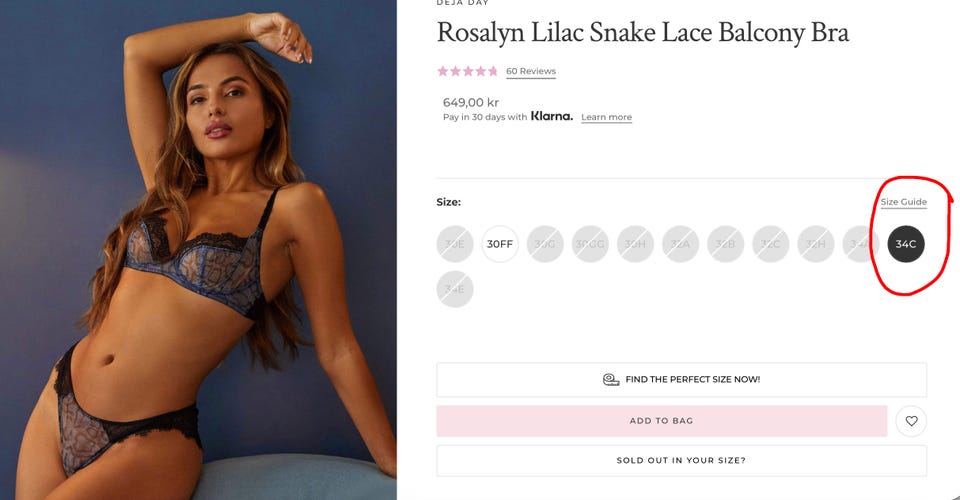This screenshot has height=500, width=960.
Task: Choose sold-out size 30E
Action: pos(455,244)
